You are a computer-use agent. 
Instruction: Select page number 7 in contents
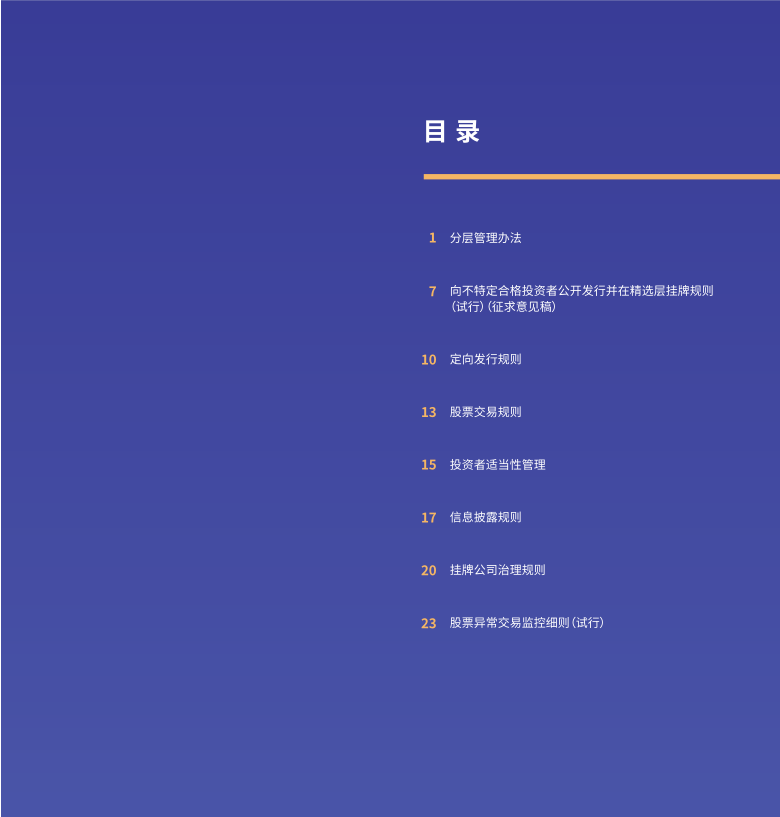(432, 291)
